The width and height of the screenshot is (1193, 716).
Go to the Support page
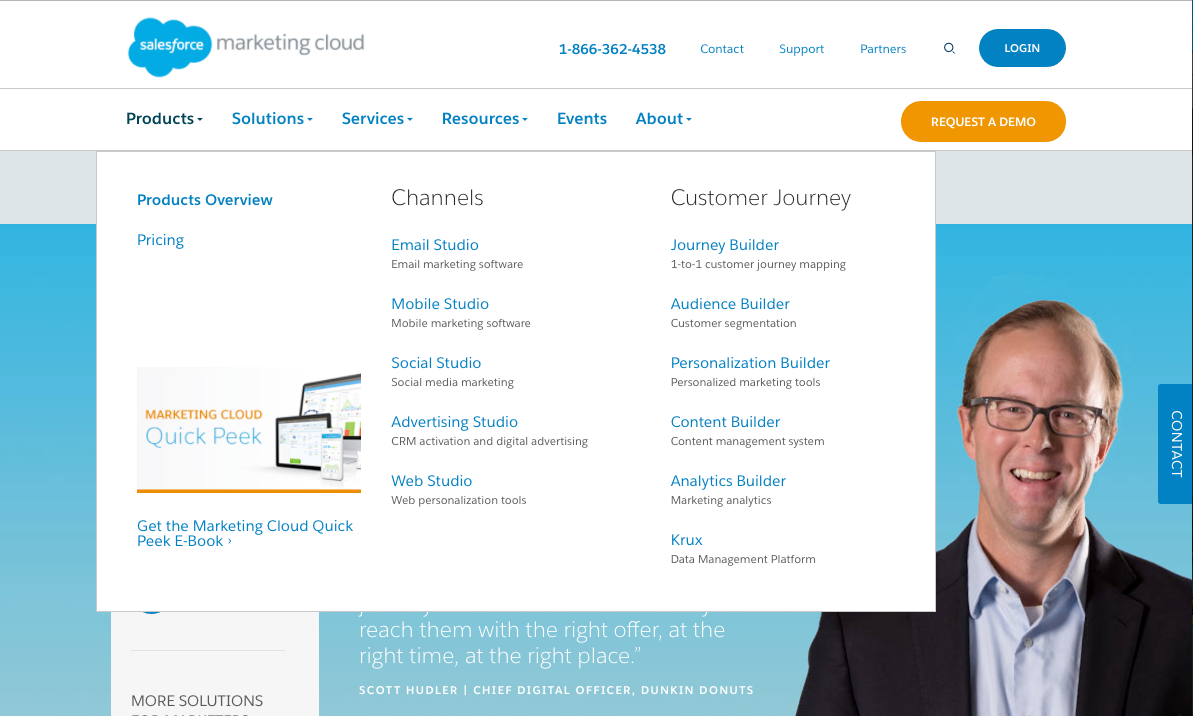click(801, 49)
